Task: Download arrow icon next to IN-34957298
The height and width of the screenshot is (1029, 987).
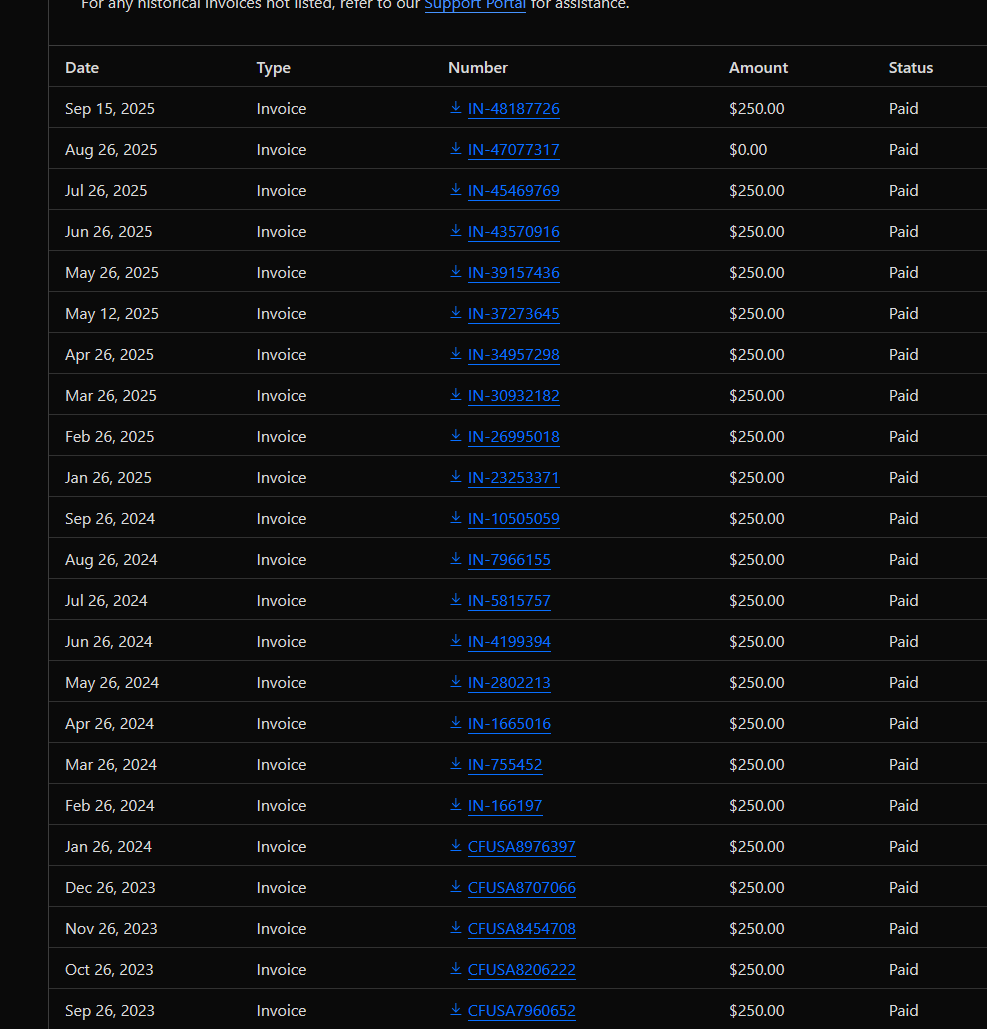Action: pyautogui.click(x=455, y=354)
